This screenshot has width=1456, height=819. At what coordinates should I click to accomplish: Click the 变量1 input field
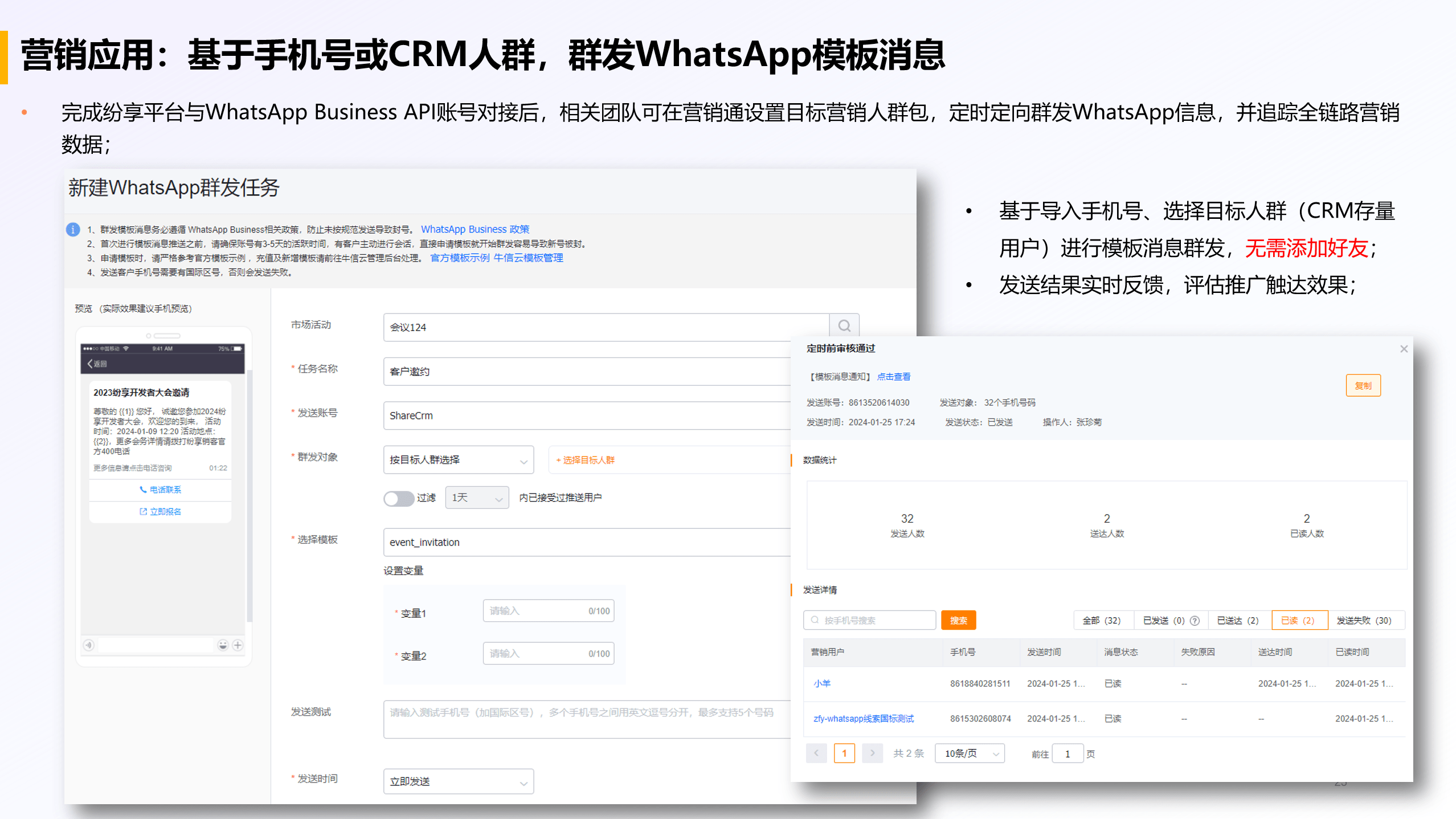tap(549, 611)
